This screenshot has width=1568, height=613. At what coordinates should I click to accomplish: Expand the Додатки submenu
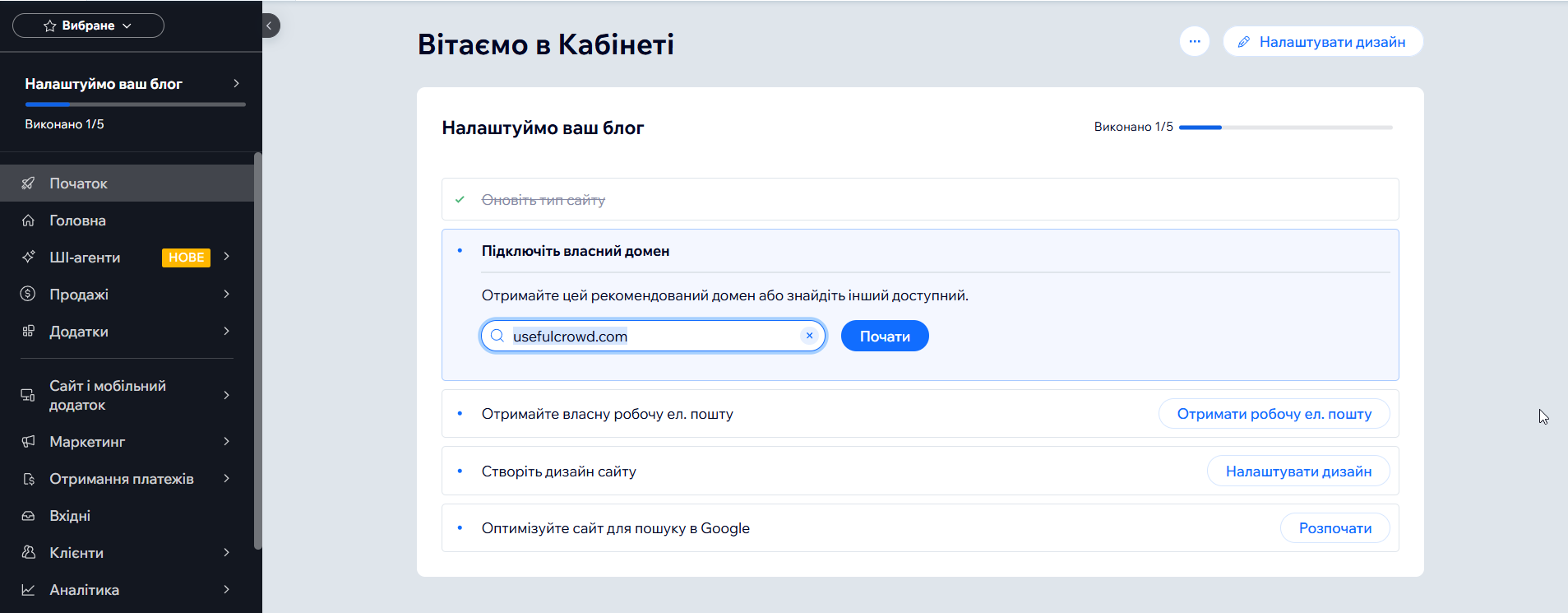(x=226, y=332)
